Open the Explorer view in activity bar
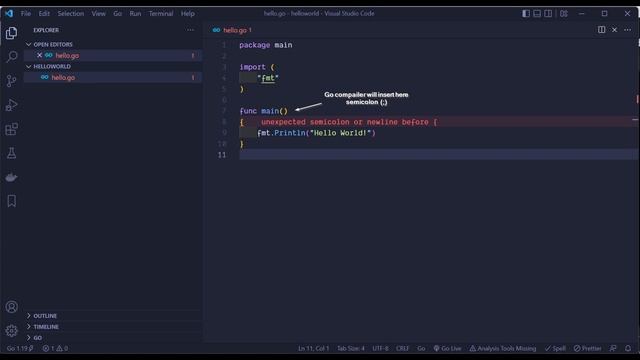 click(x=11, y=33)
